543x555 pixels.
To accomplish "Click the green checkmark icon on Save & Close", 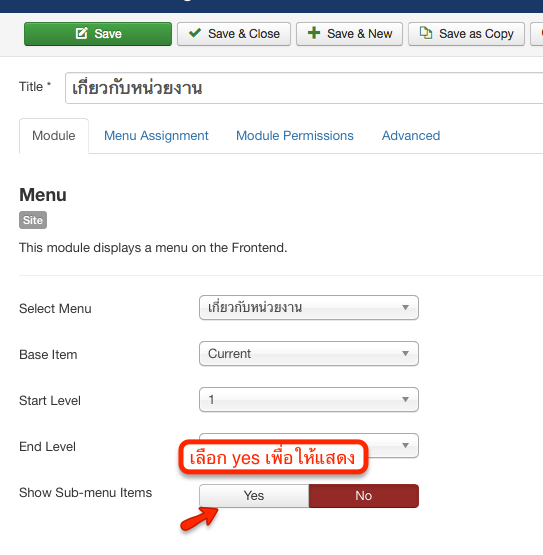I will pyautogui.click(x=195, y=33).
